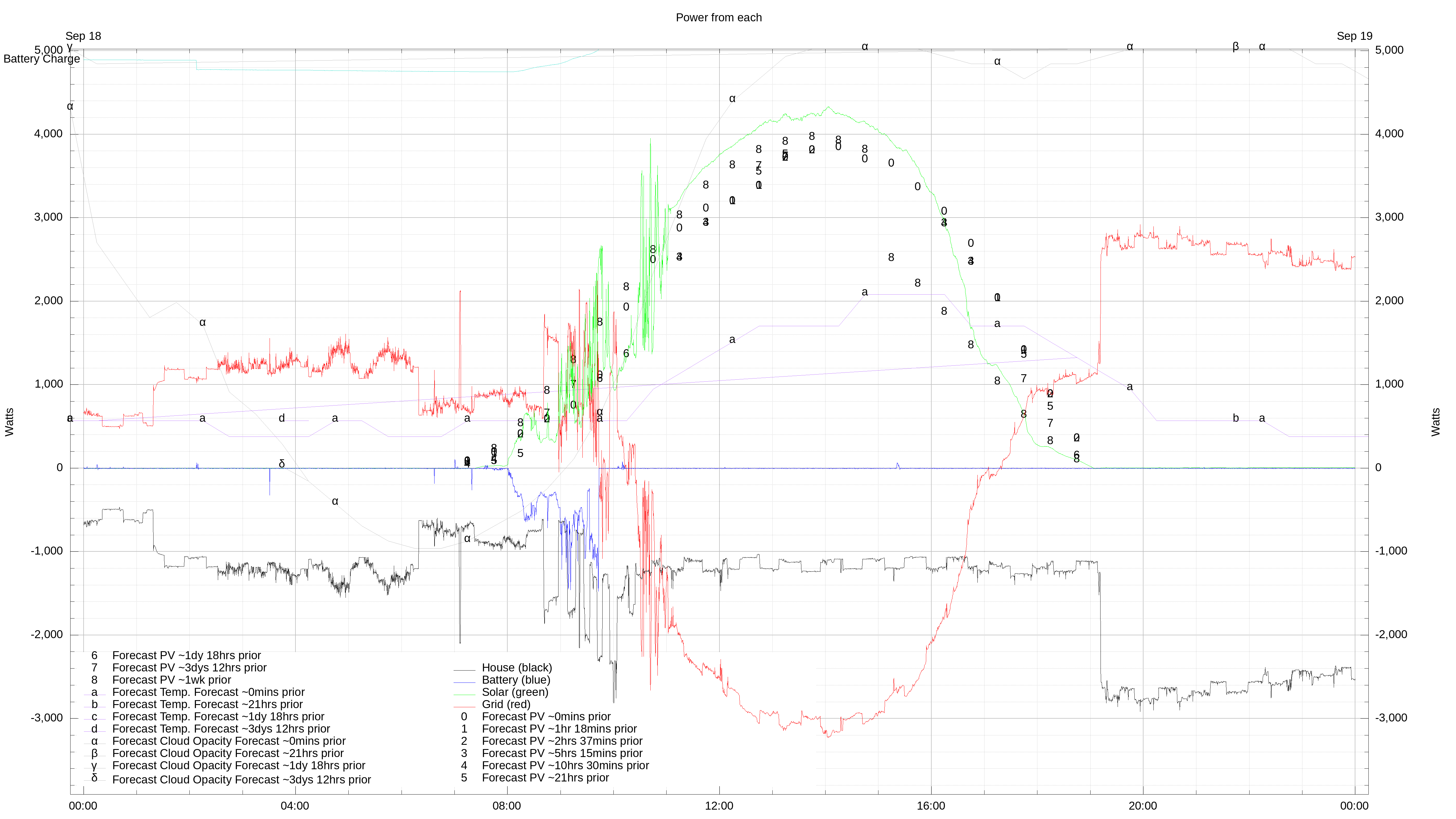This screenshot has width=1456, height=819.
Task: Click the 'd' temperature marker near 04:00
Action: (282, 418)
